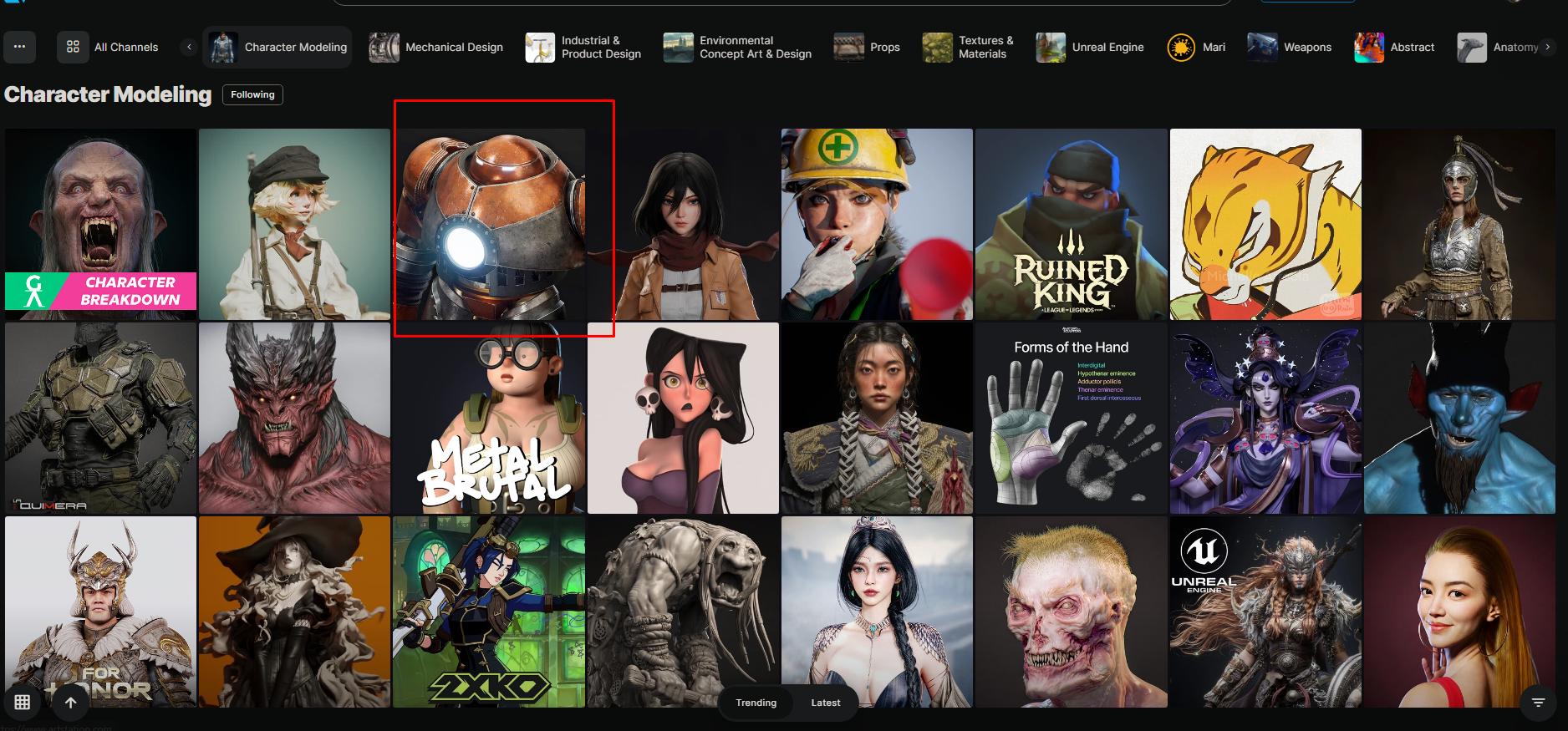Open the blue-skinned troll artwork

click(1459, 418)
